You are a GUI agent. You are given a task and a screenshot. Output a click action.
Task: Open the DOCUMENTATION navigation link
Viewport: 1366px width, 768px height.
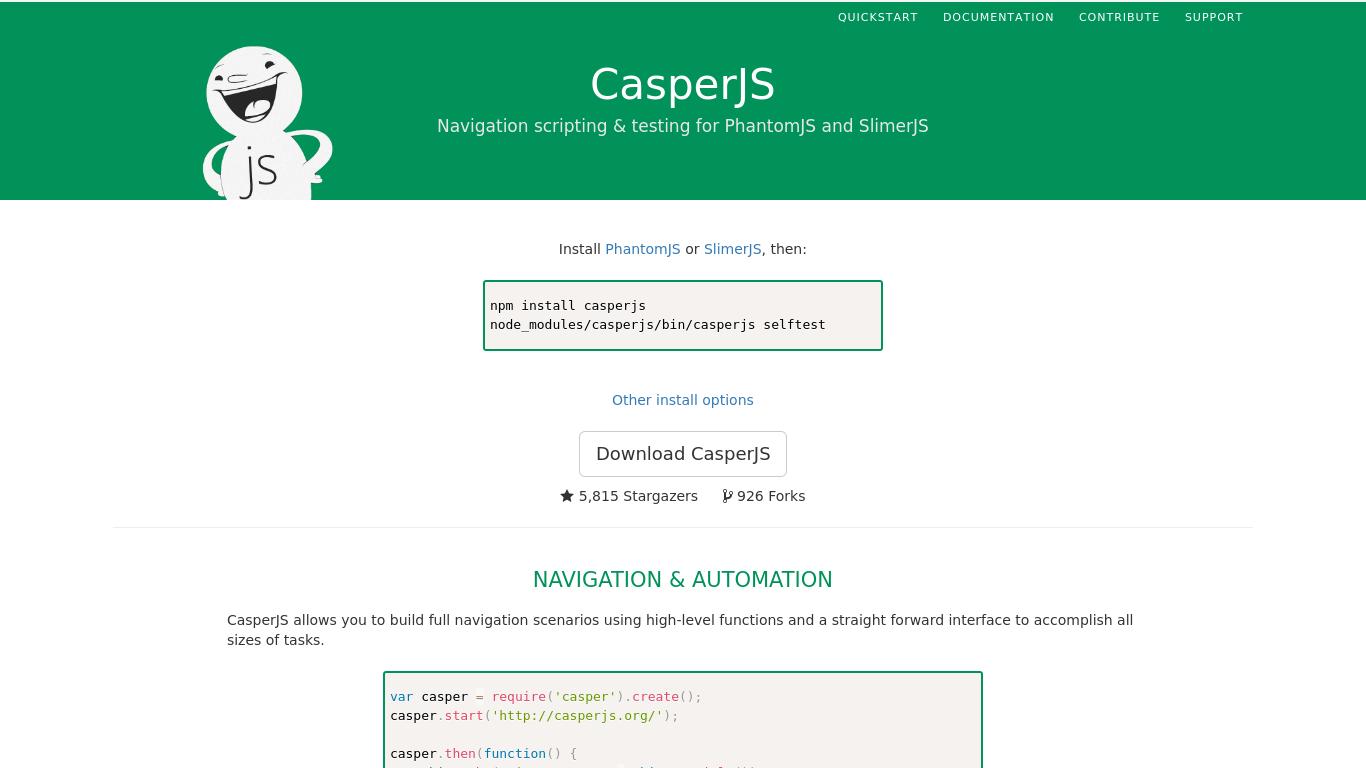[998, 17]
